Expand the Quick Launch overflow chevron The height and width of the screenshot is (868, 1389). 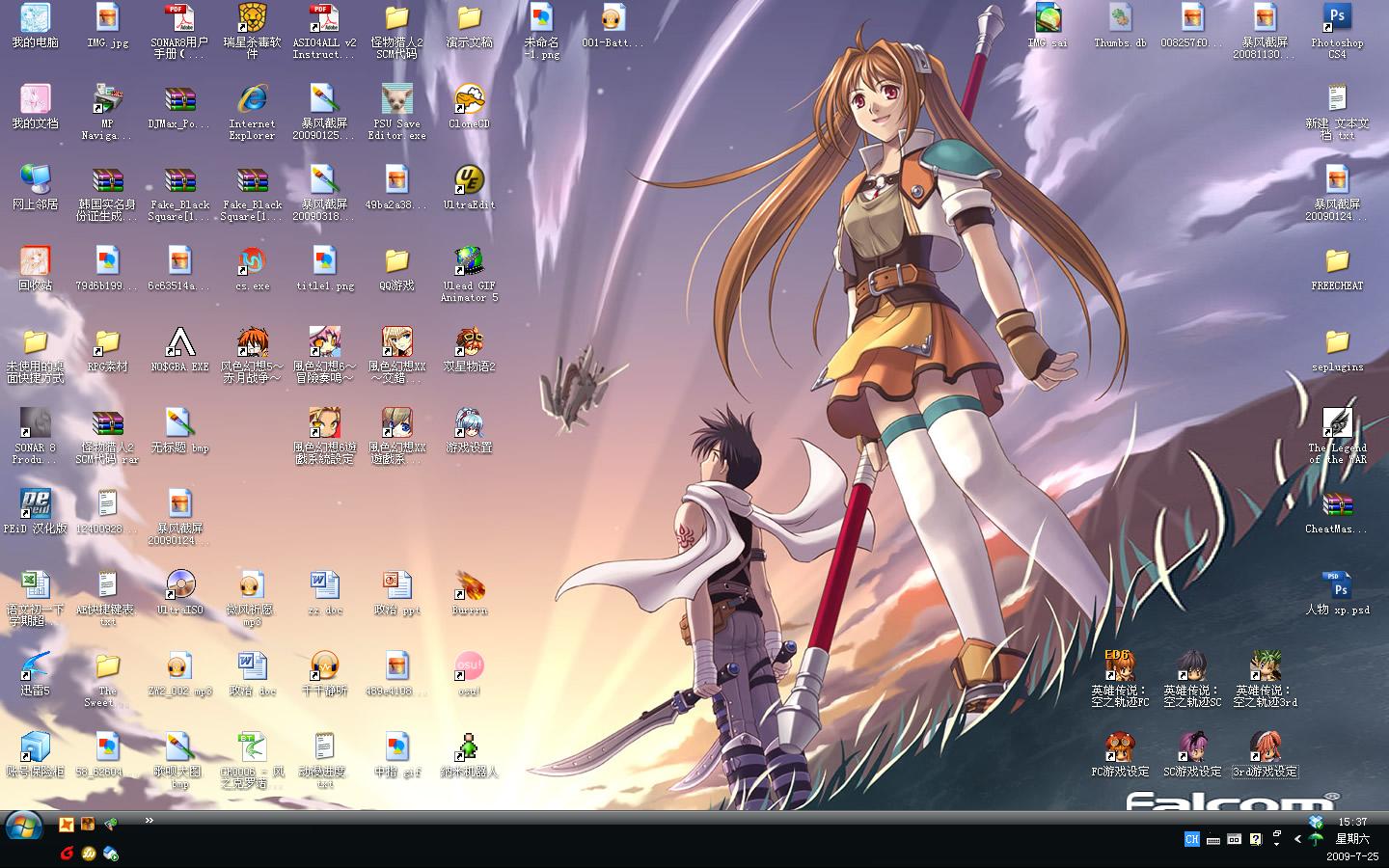click(150, 821)
